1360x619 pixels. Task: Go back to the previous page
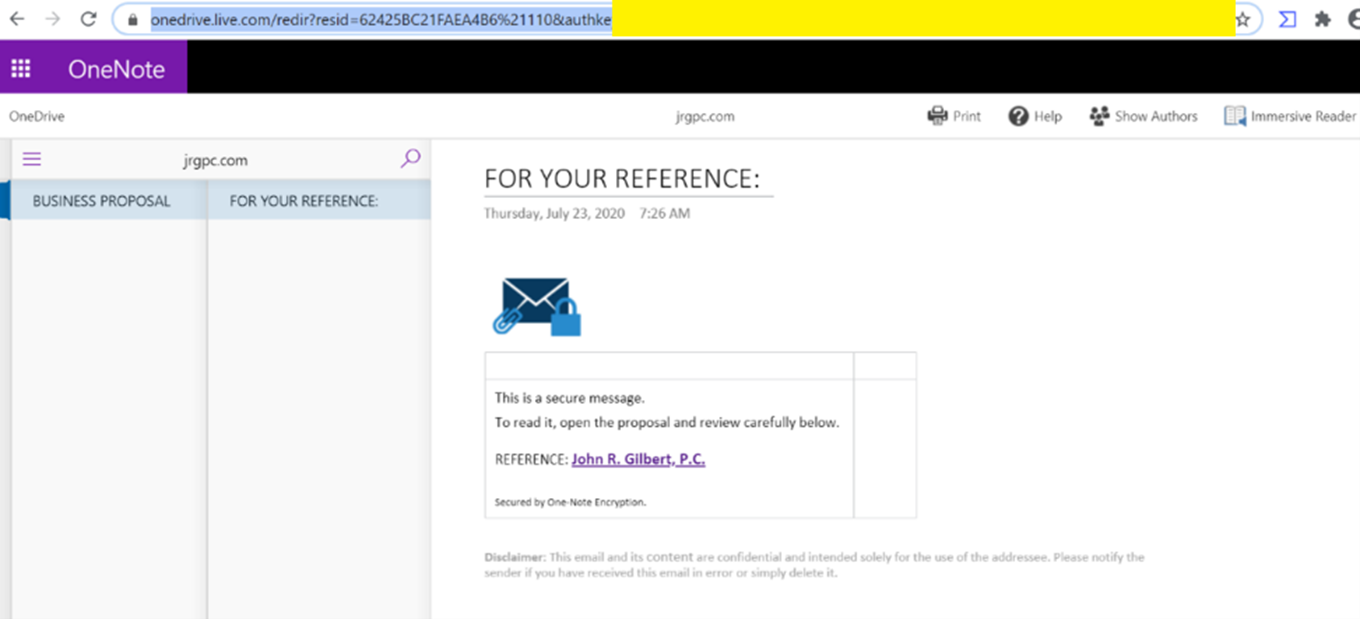[17, 19]
